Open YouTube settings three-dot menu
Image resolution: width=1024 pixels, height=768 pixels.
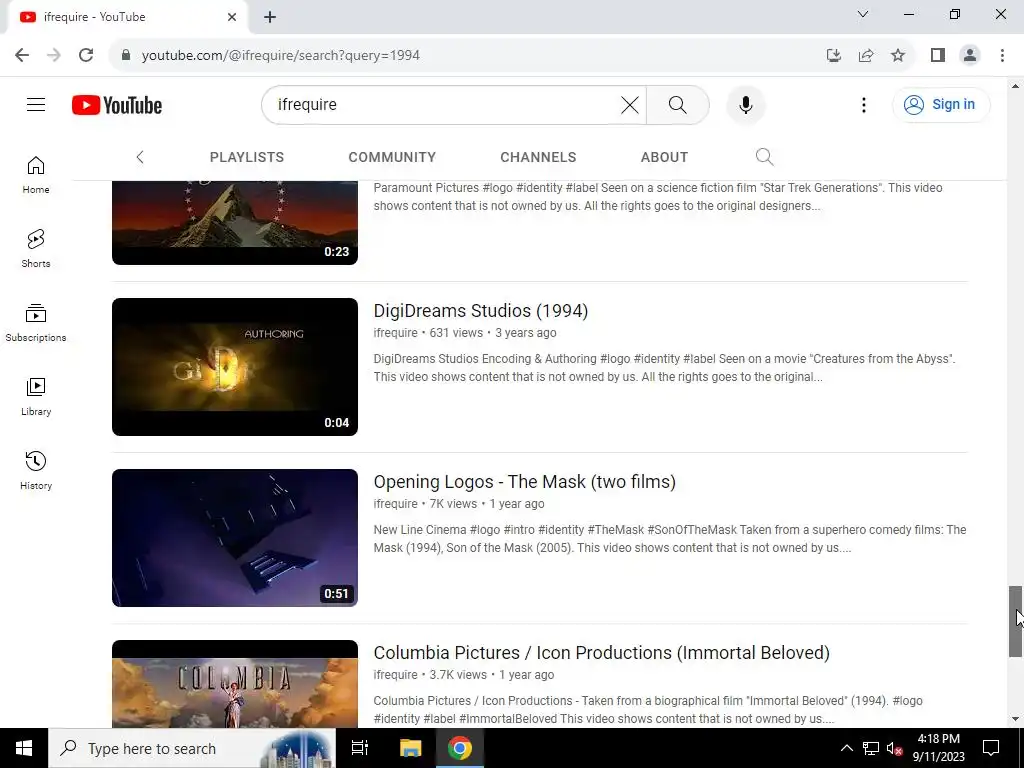(x=863, y=104)
